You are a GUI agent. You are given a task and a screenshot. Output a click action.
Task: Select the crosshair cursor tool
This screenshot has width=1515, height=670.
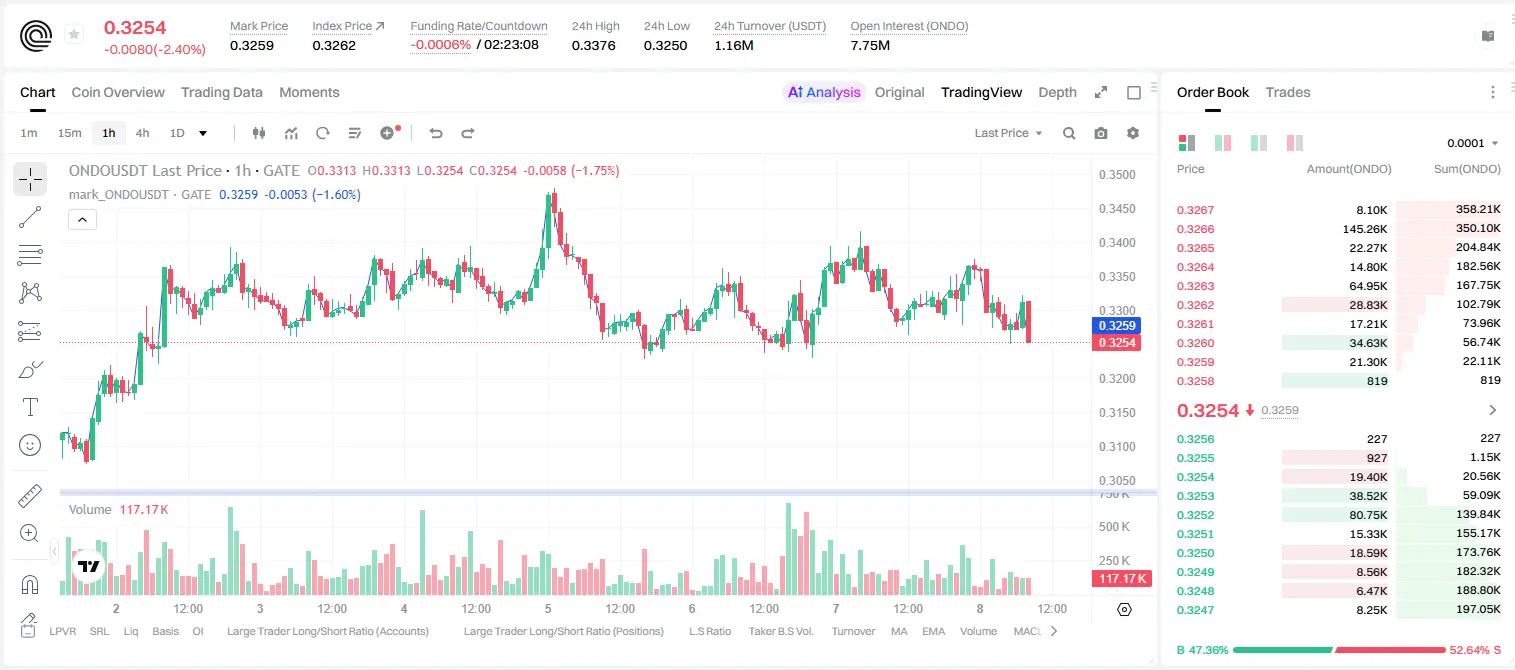(30, 179)
